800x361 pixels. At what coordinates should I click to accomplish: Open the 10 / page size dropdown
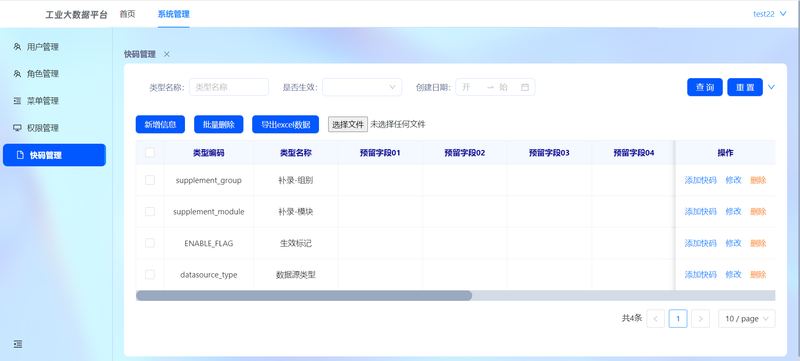[747, 319]
